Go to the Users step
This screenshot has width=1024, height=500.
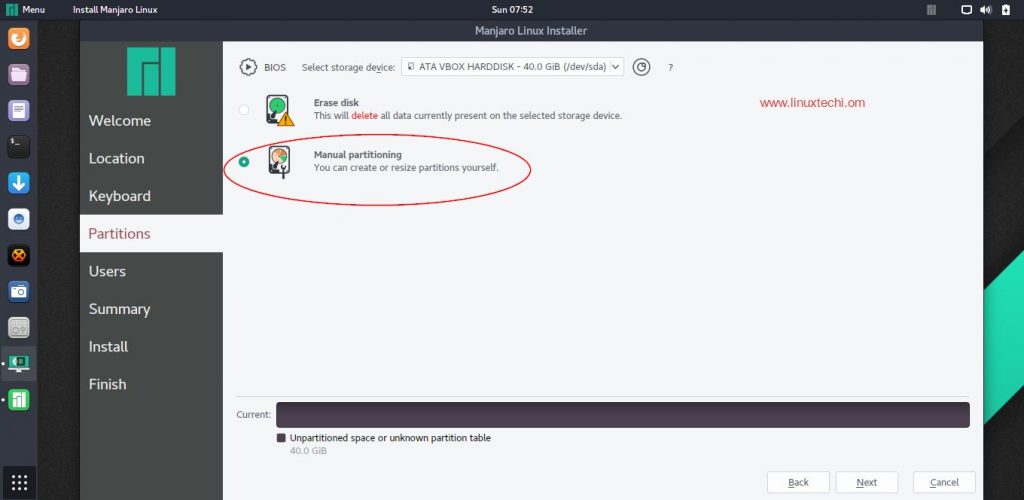(x=151, y=271)
